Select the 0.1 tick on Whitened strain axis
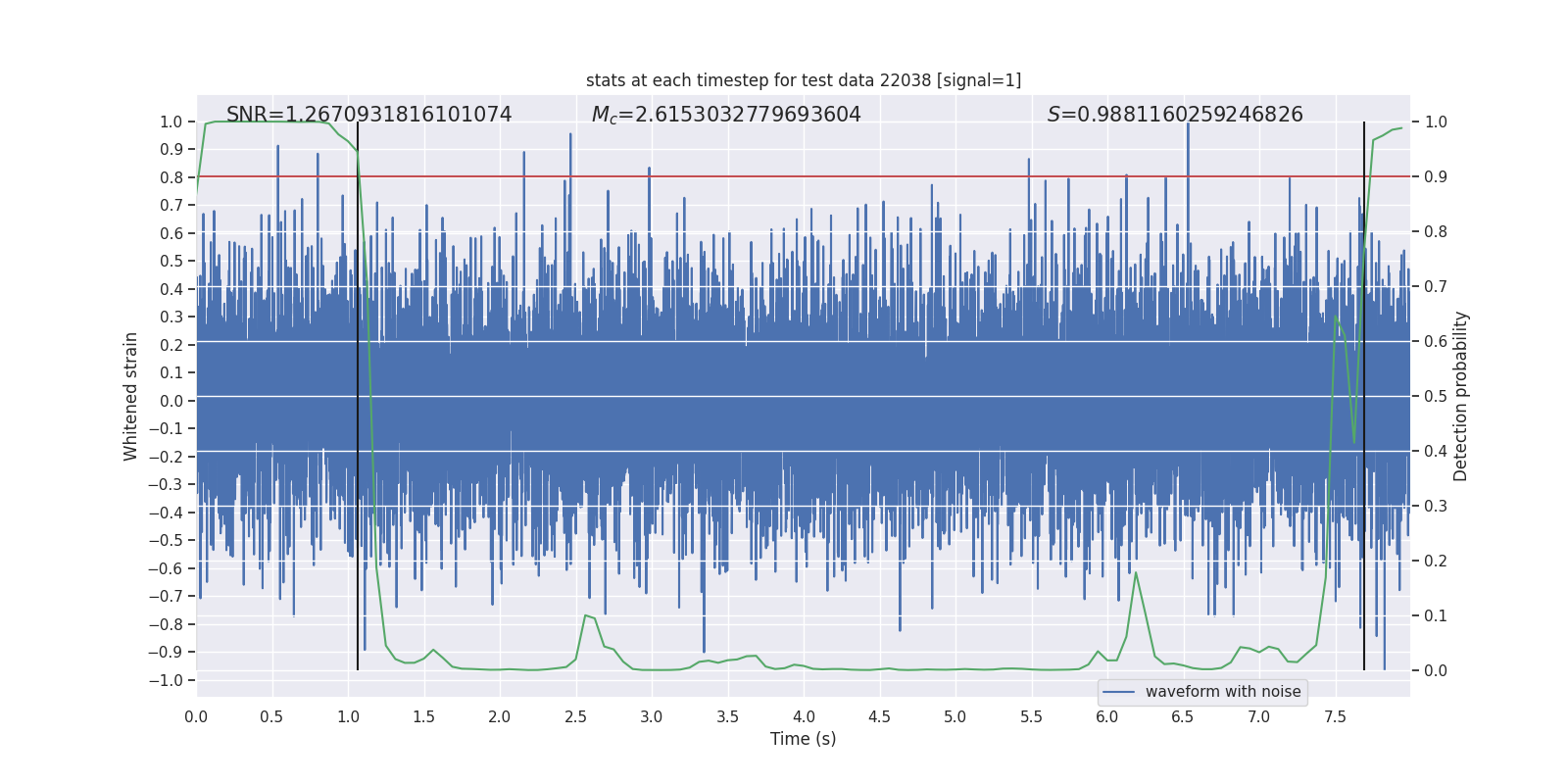Viewport: 1568px width, 784px height. (x=171, y=372)
